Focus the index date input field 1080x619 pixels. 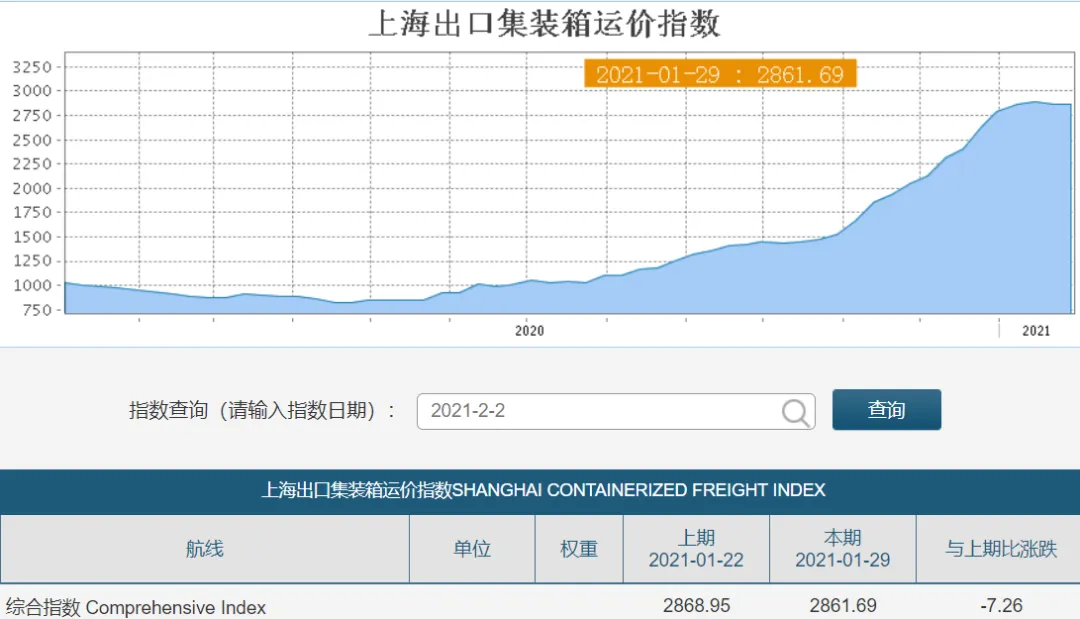pos(616,412)
